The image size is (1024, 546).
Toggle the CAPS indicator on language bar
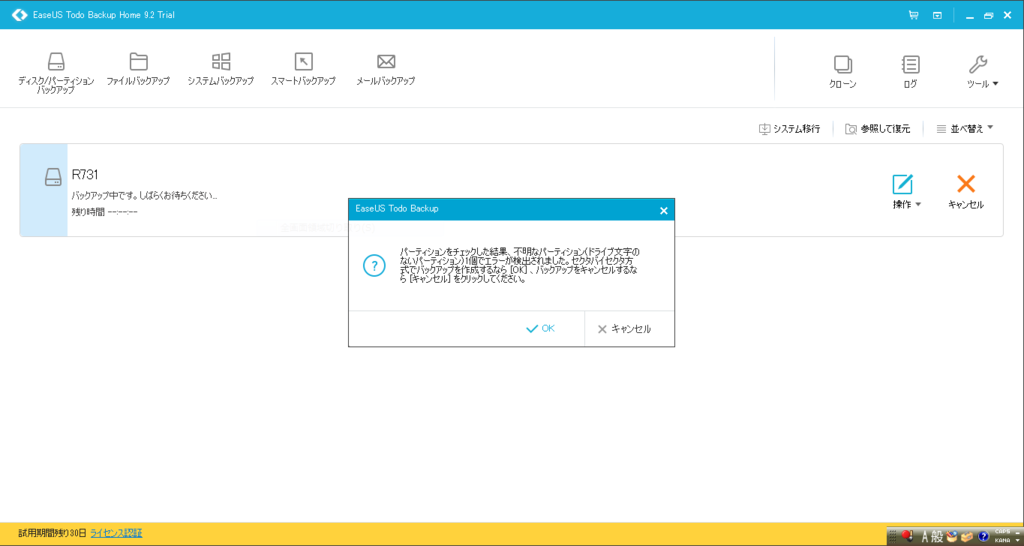pos(1002,532)
